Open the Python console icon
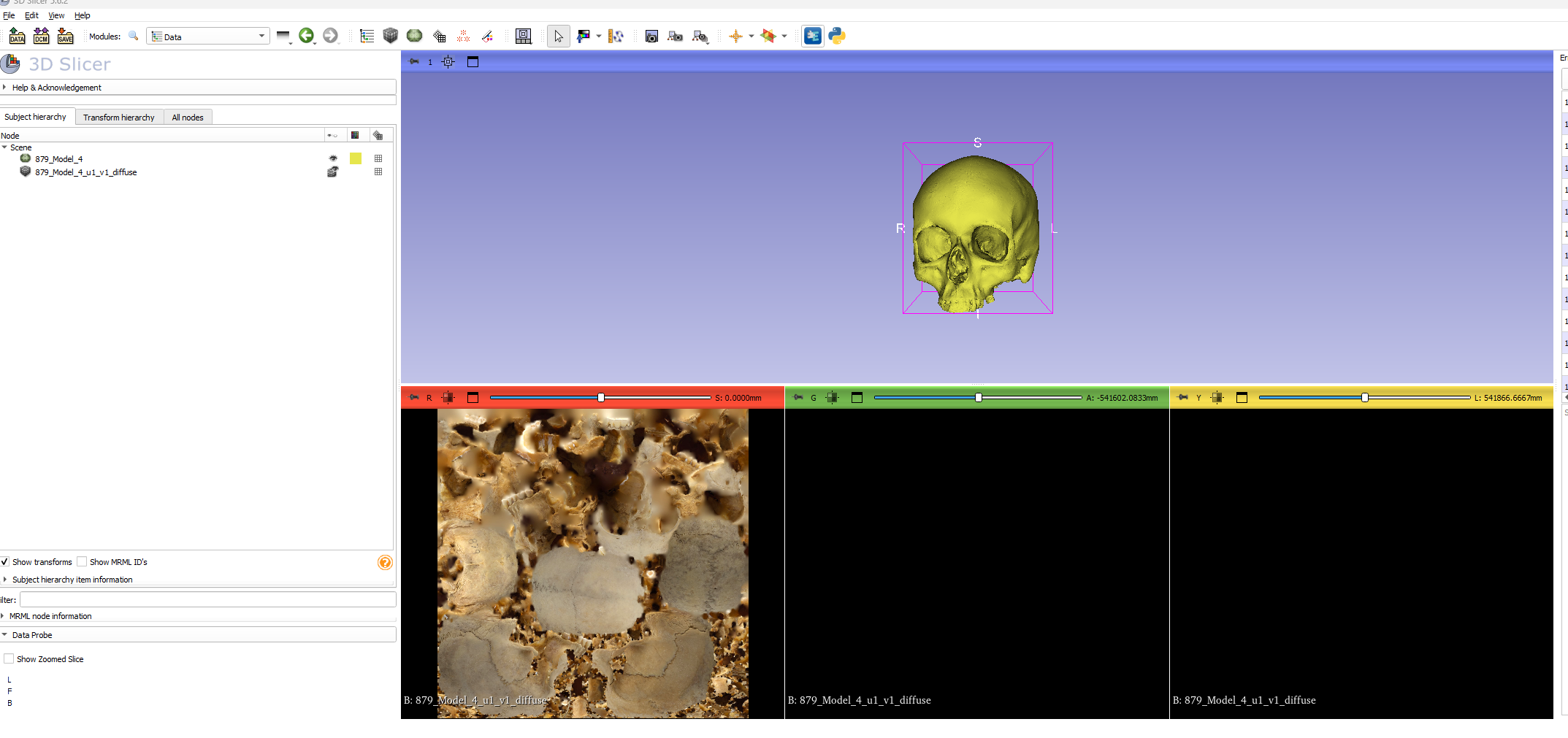The image size is (1568, 738). click(x=837, y=36)
